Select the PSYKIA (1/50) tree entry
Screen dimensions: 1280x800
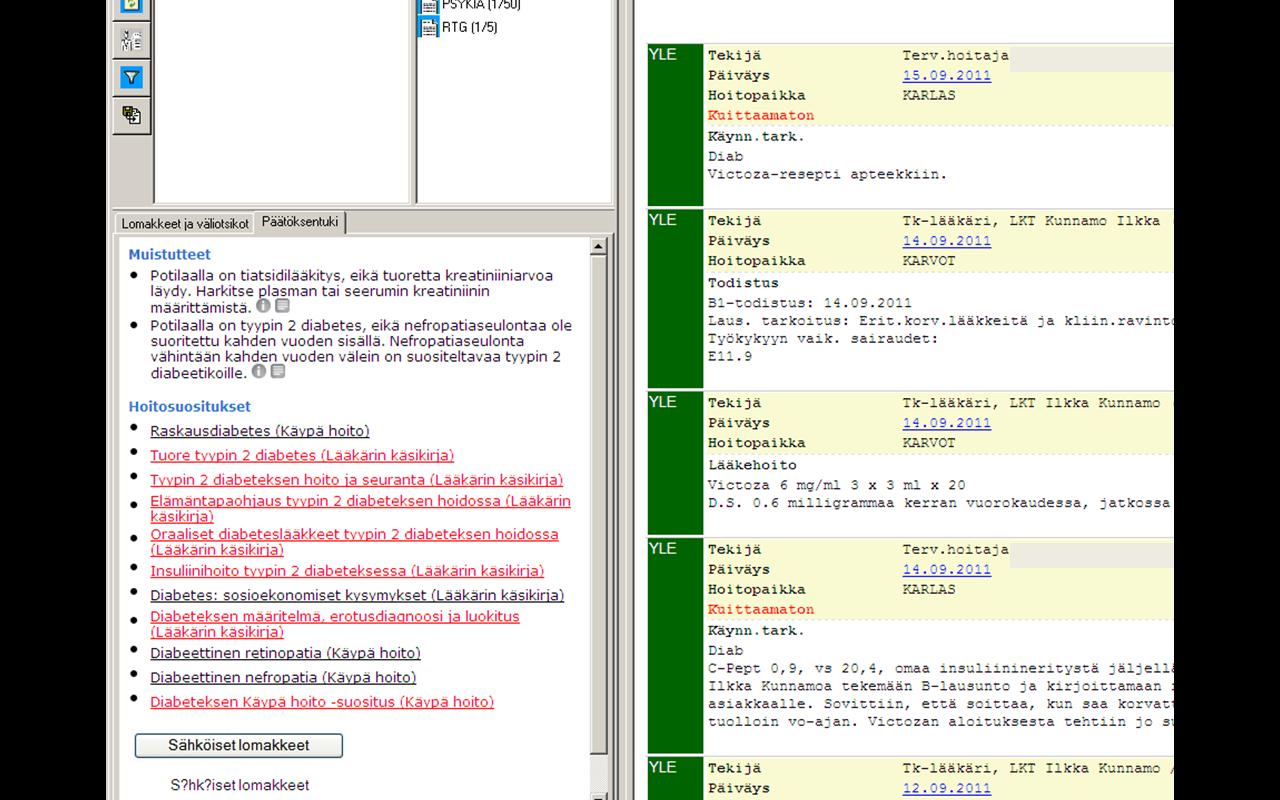(x=481, y=5)
